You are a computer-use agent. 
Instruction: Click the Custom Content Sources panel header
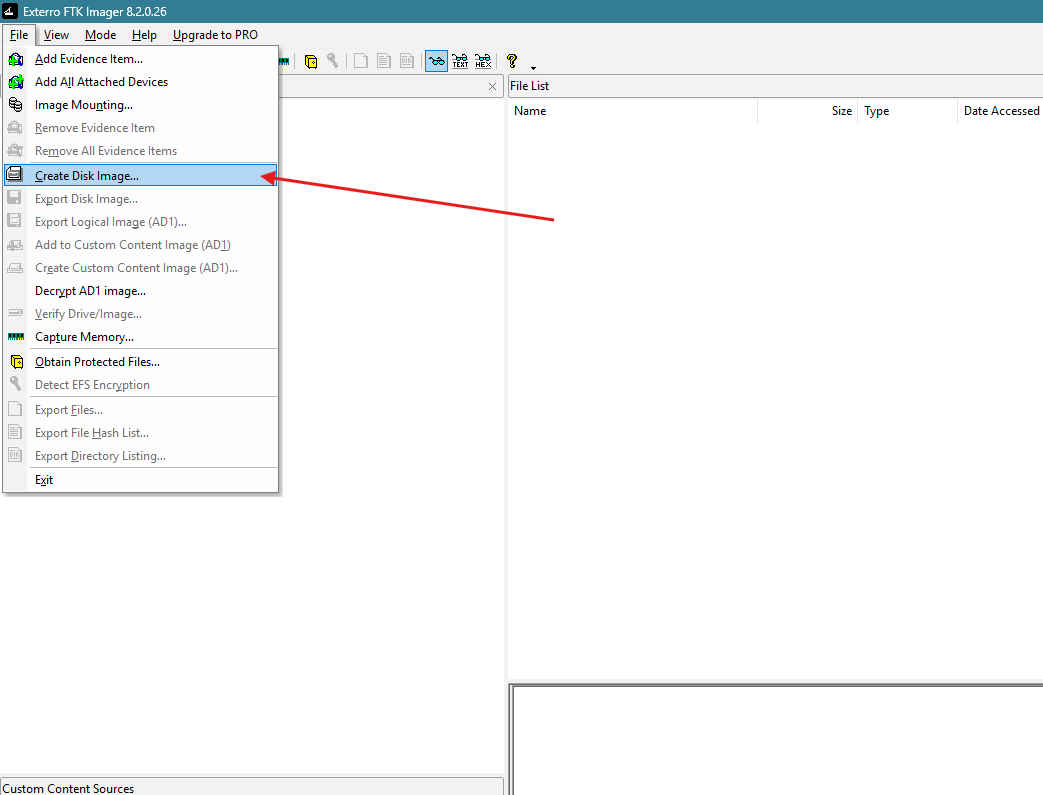click(252, 788)
